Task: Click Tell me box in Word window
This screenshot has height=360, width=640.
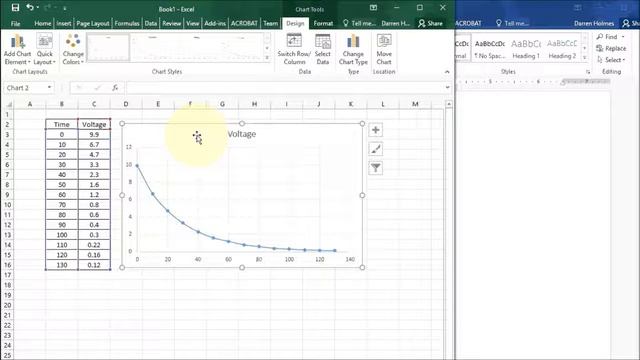Action: (x=512, y=23)
